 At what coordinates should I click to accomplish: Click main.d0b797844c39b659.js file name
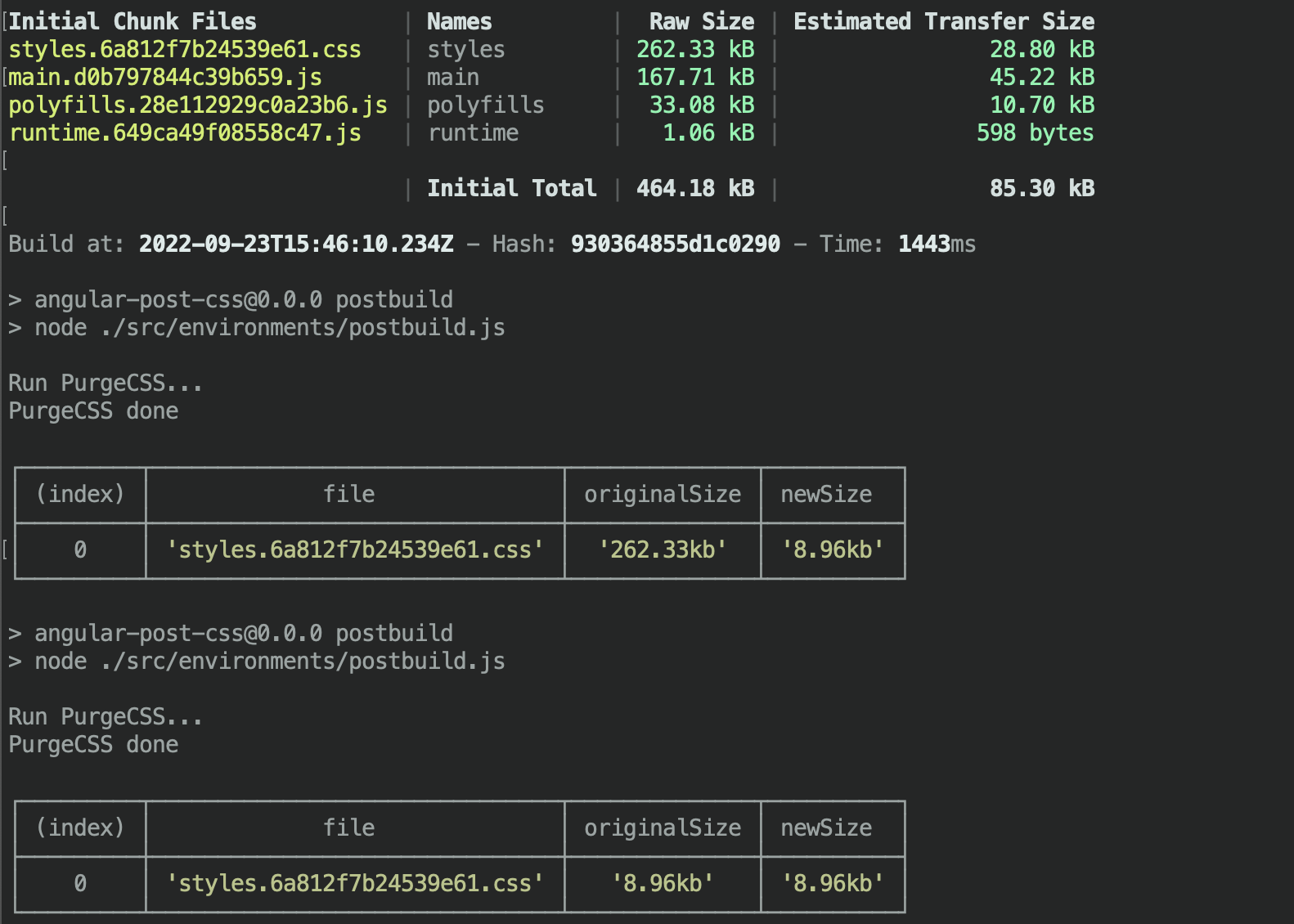165,78
